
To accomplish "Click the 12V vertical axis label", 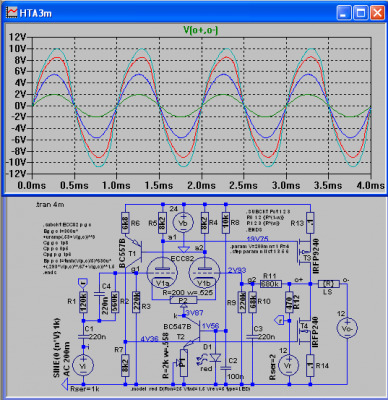I will 18,37.
